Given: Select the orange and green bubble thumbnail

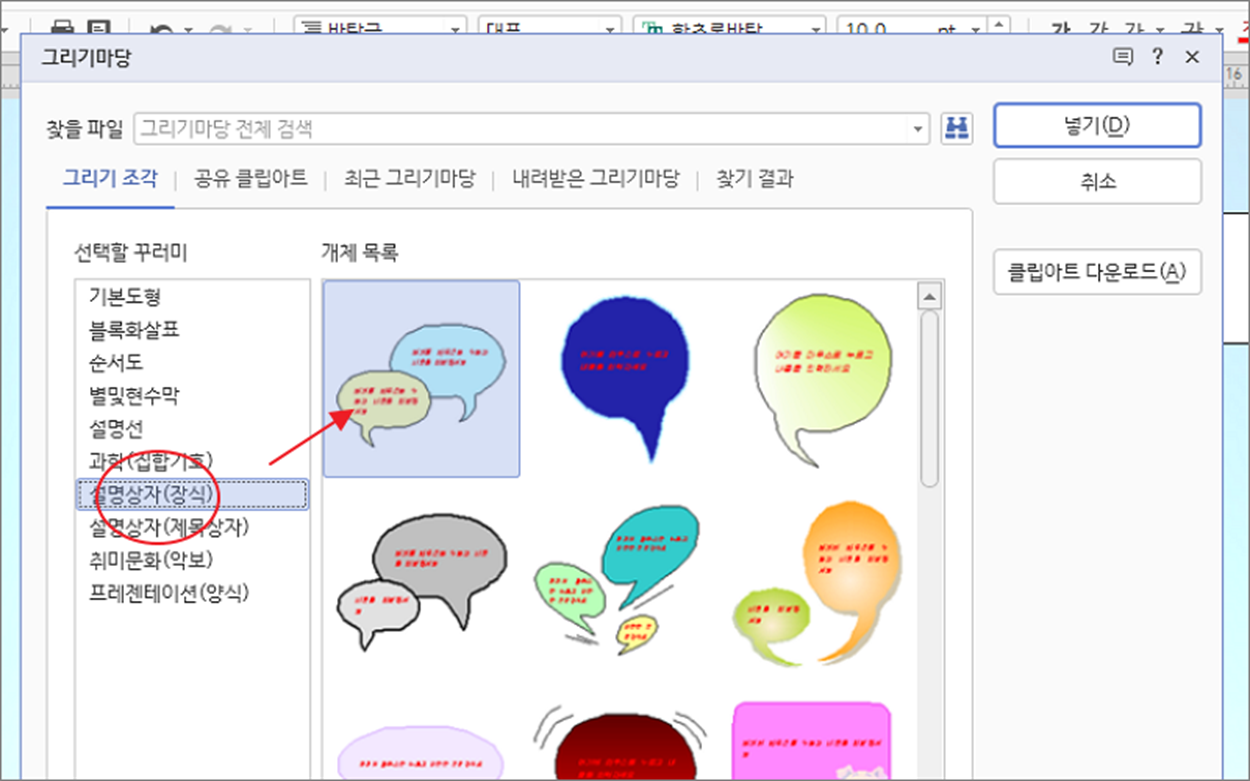Looking at the screenshot, I should [820, 584].
